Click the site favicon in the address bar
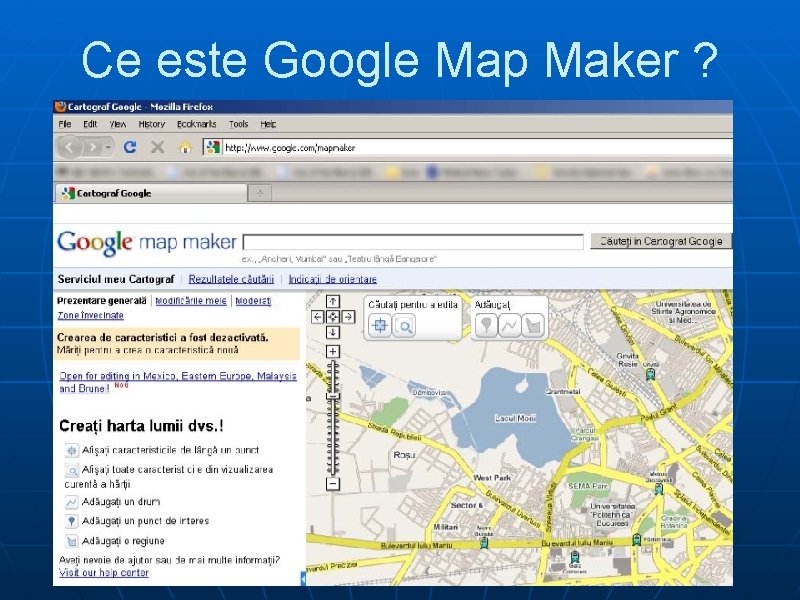800x600 pixels. 212,147
